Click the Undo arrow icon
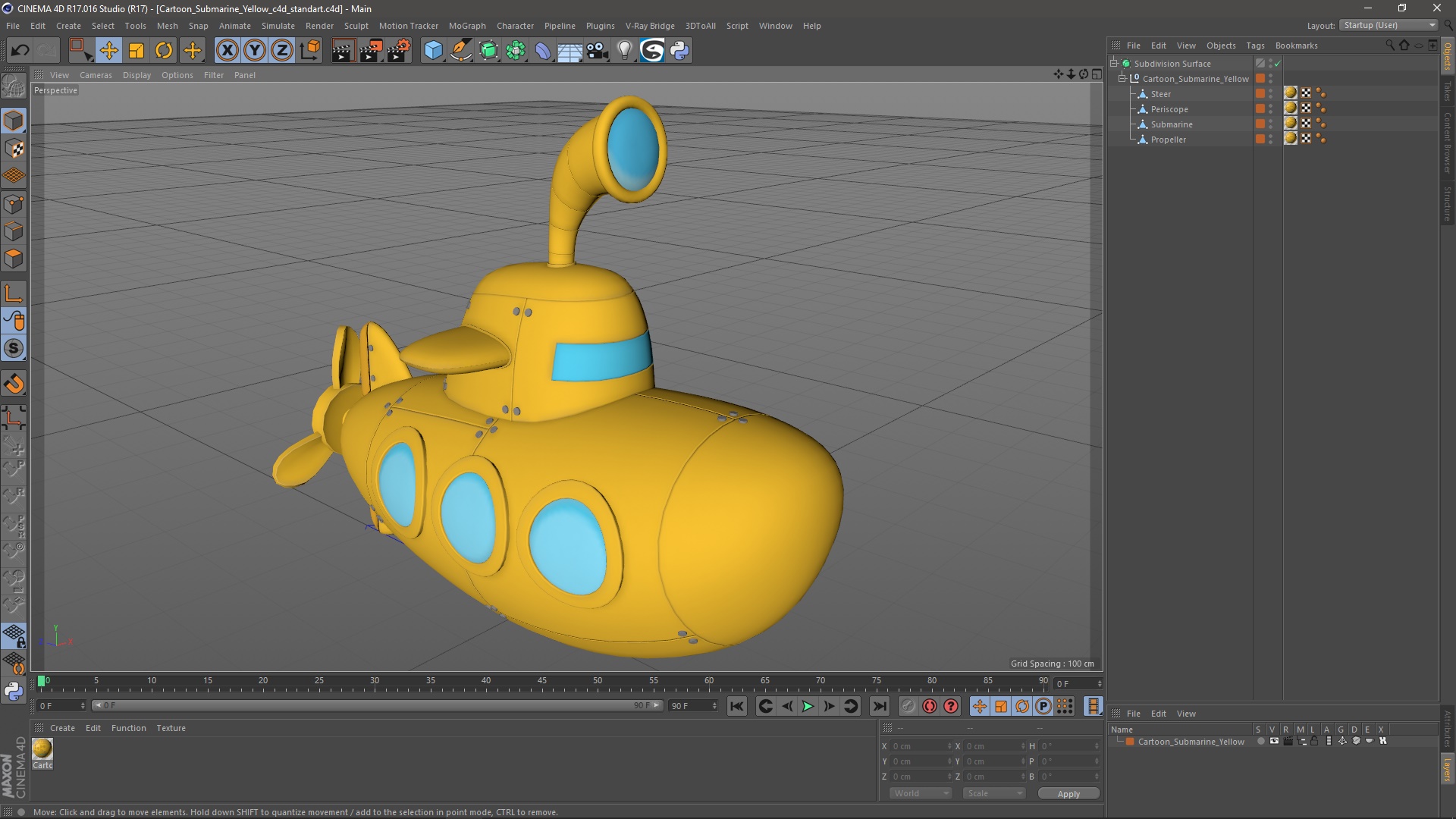This screenshot has height=819, width=1456. point(20,51)
